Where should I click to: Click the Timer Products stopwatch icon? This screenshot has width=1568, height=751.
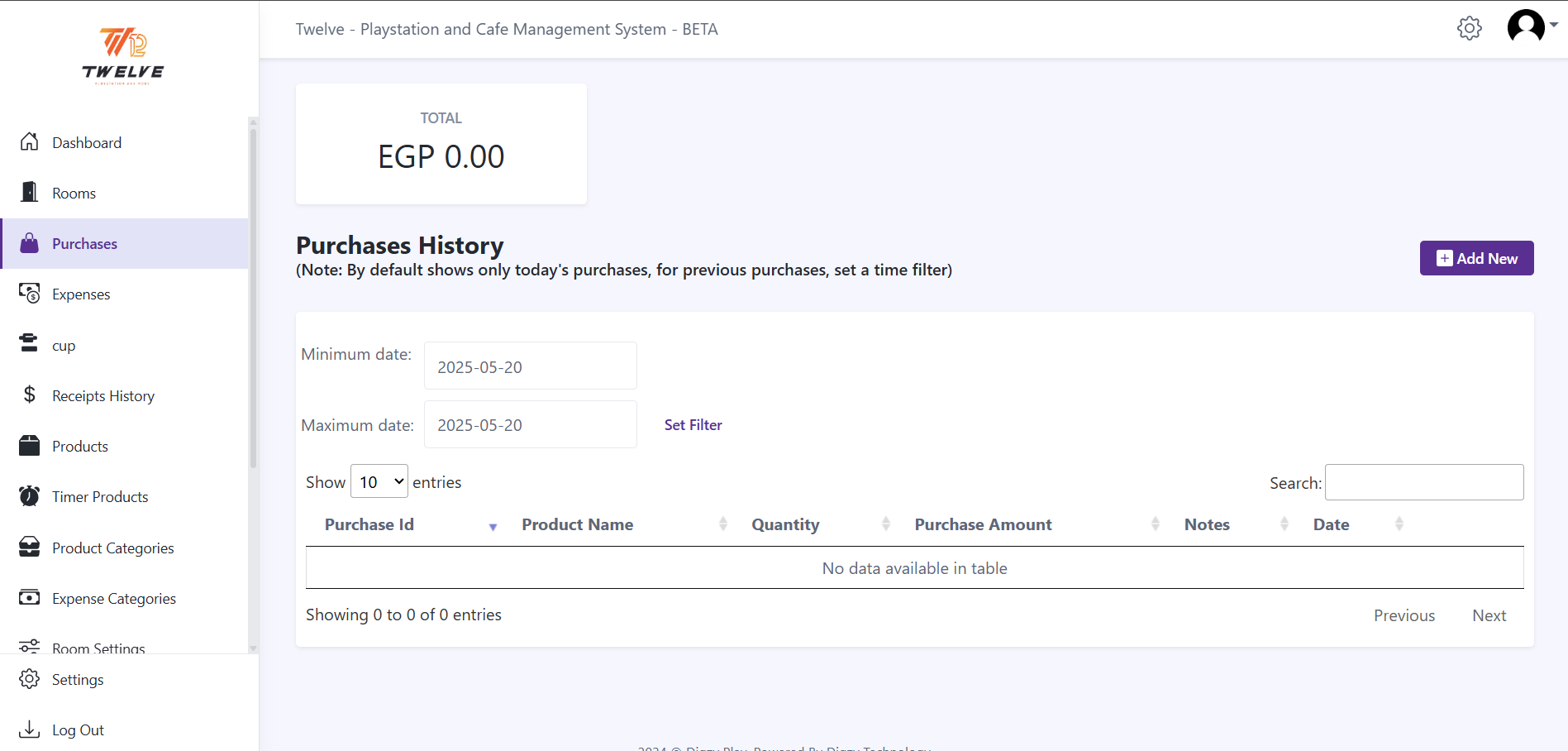click(30, 496)
